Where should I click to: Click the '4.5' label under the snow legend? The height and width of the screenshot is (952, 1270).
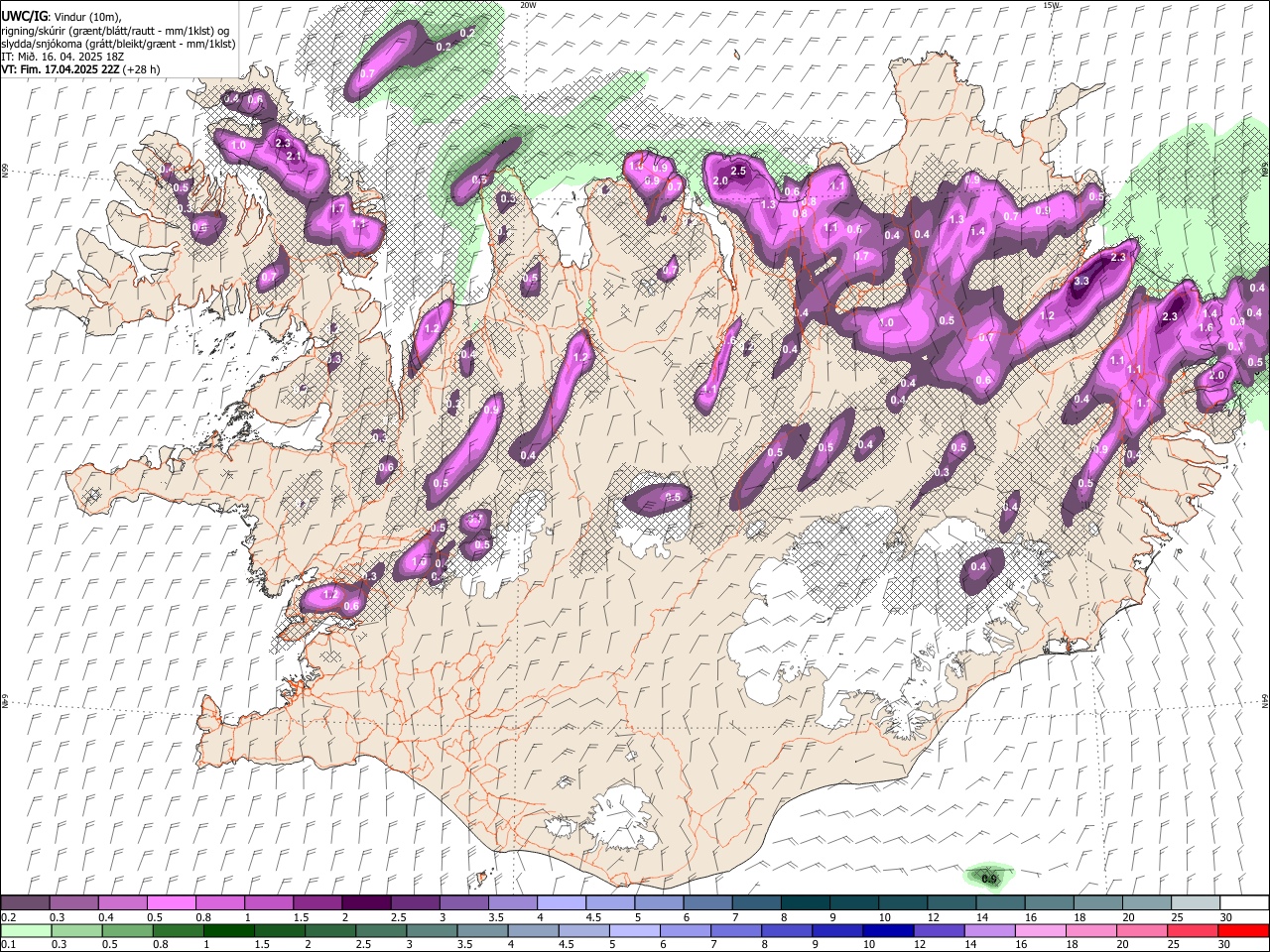[593, 917]
